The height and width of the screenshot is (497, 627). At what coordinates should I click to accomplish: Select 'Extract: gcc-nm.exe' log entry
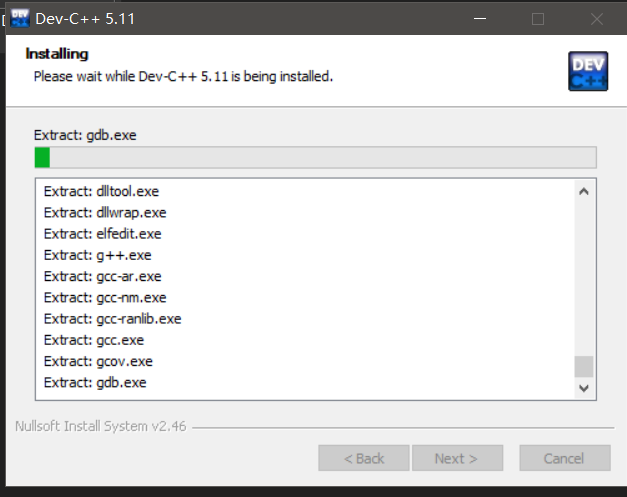click(x=105, y=298)
